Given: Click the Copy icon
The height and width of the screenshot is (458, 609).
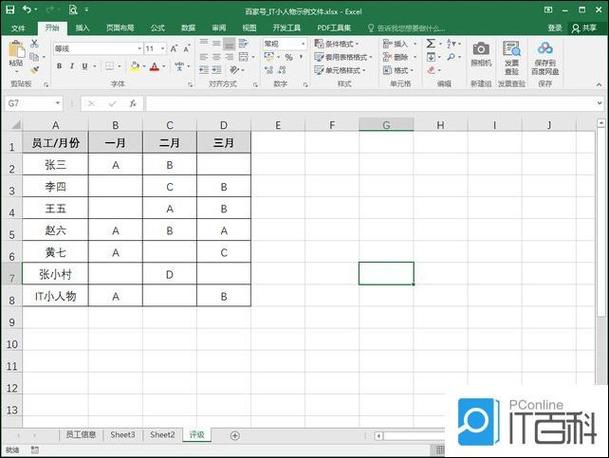Looking at the screenshot, I should (x=35, y=57).
